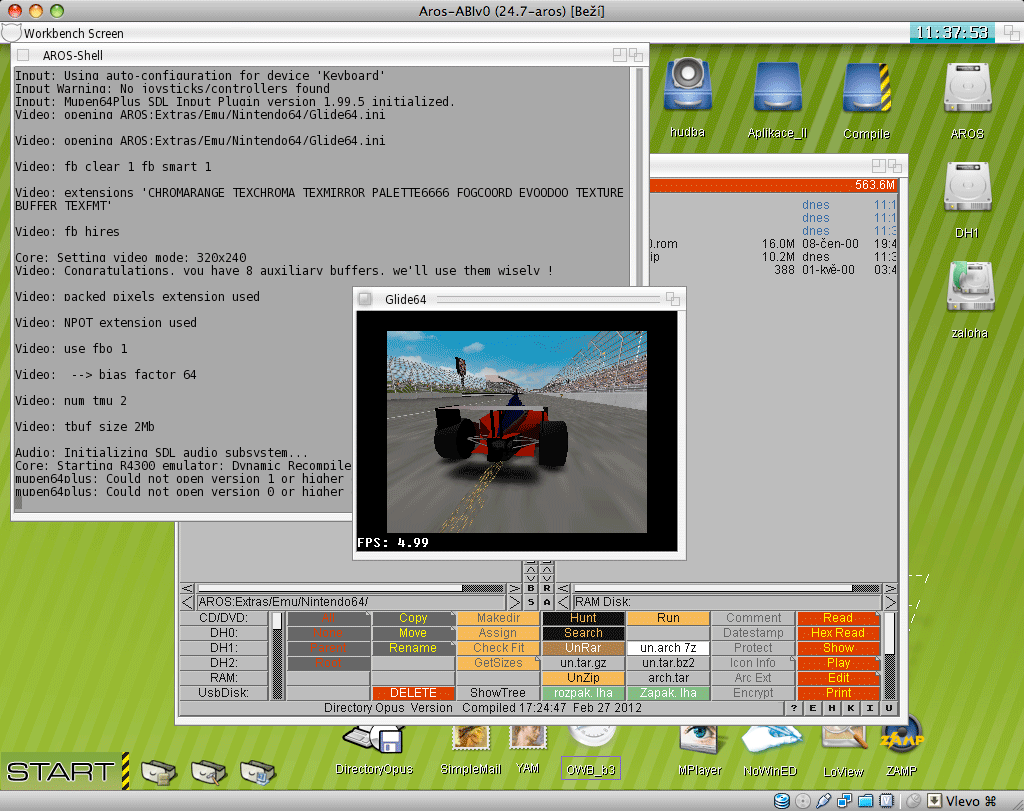Open LoView image viewer icon
Viewport: 1024px width, 811px height.
click(x=843, y=740)
